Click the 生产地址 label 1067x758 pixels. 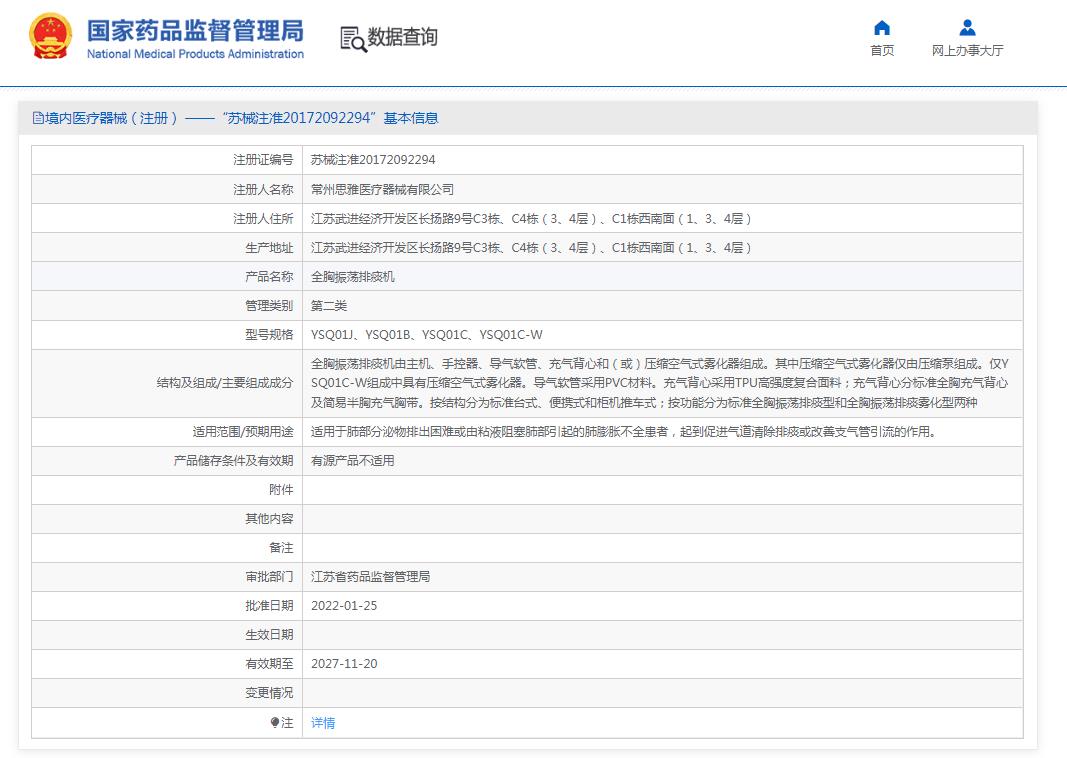[x=269, y=248]
